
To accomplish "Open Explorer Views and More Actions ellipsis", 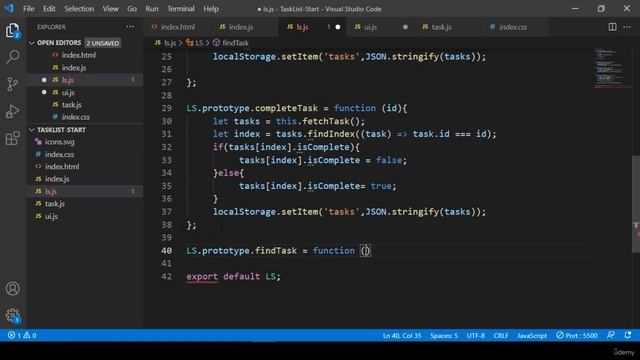I will pyautogui.click(x=130, y=27).
